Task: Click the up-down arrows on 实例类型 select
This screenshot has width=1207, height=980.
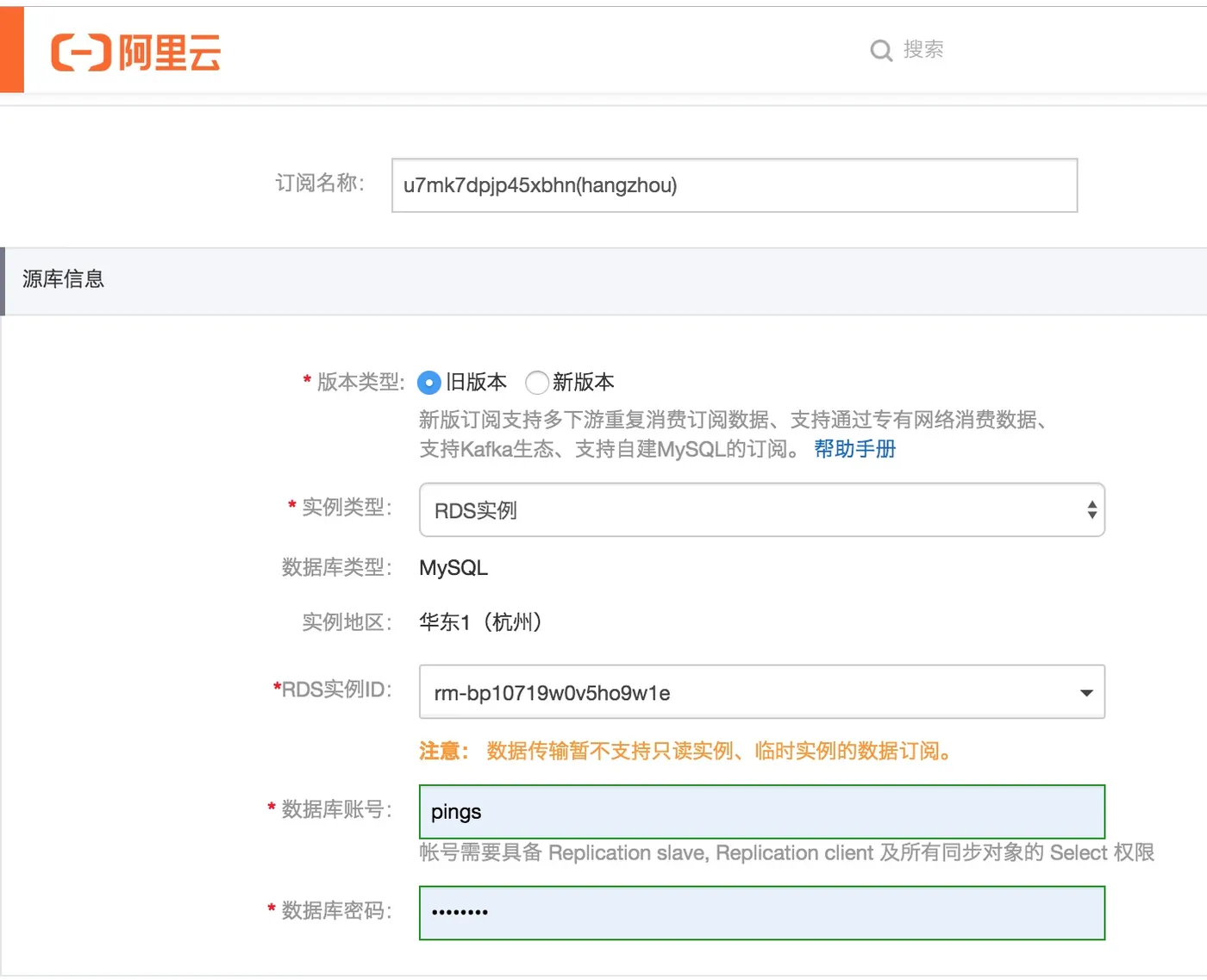Action: (x=1091, y=510)
